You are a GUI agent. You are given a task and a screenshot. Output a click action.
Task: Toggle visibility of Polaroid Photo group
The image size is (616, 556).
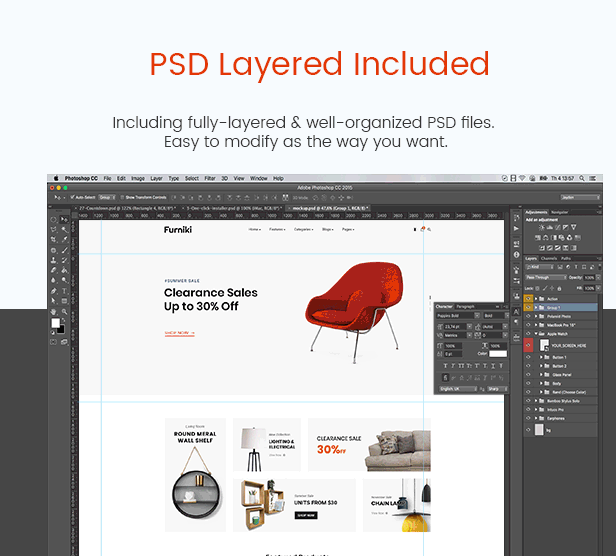[x=528, y=316]
